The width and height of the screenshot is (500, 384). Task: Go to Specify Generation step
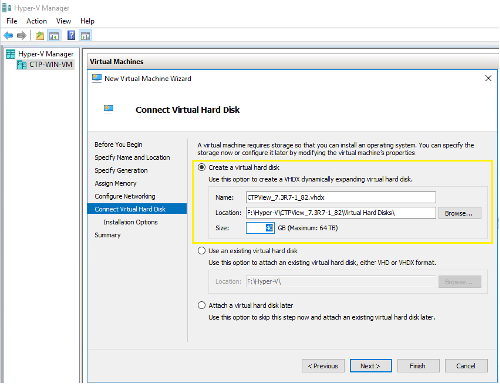pyautogui.click(x=121, y=170)
